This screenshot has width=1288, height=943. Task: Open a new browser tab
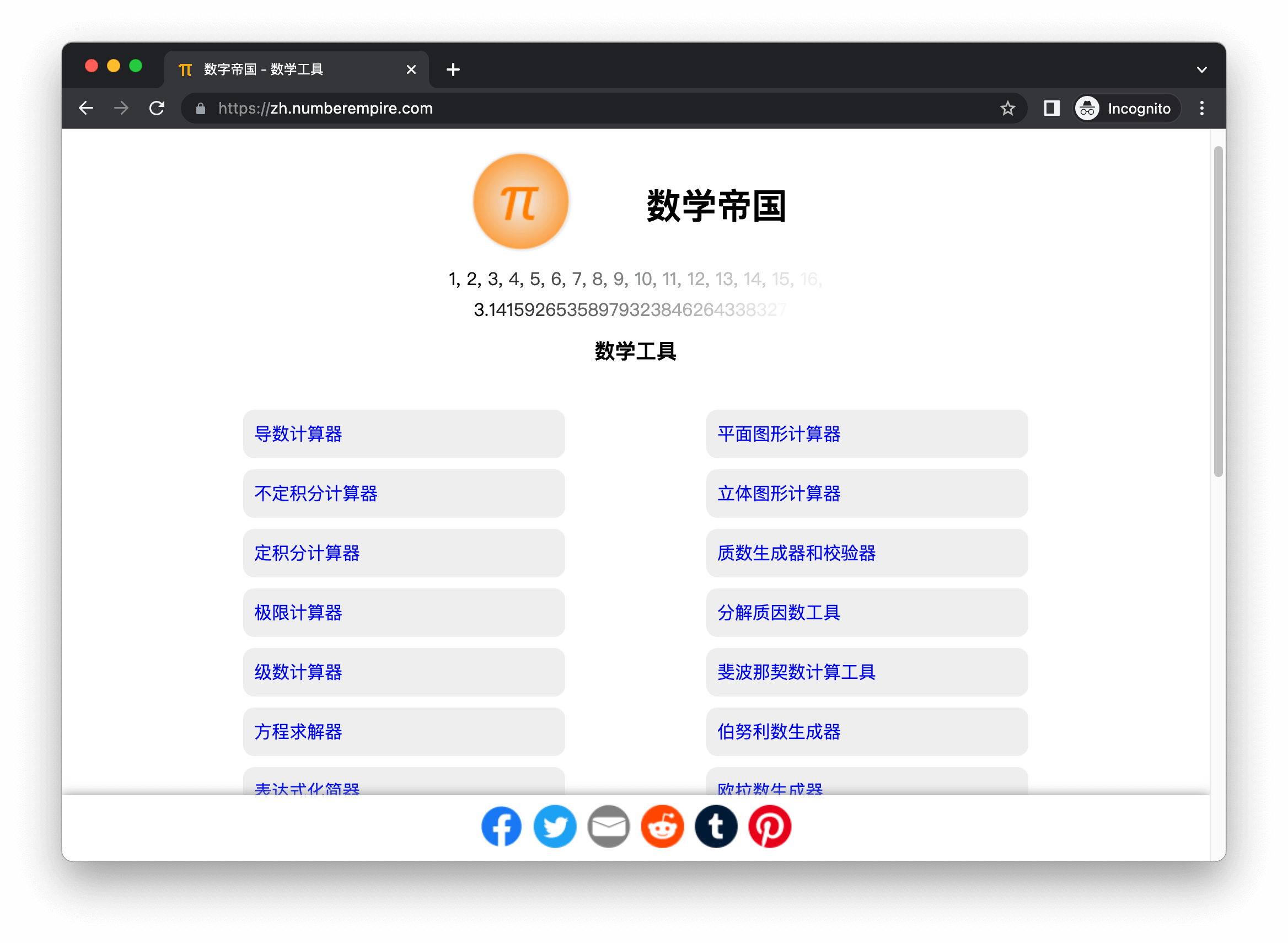coord(453,69)
